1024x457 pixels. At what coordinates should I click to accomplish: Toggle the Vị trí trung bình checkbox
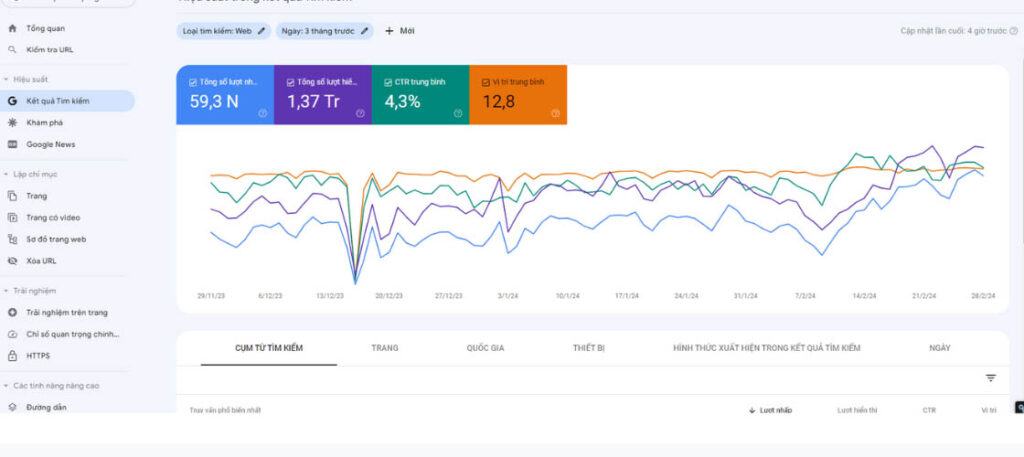pos(485,83)
